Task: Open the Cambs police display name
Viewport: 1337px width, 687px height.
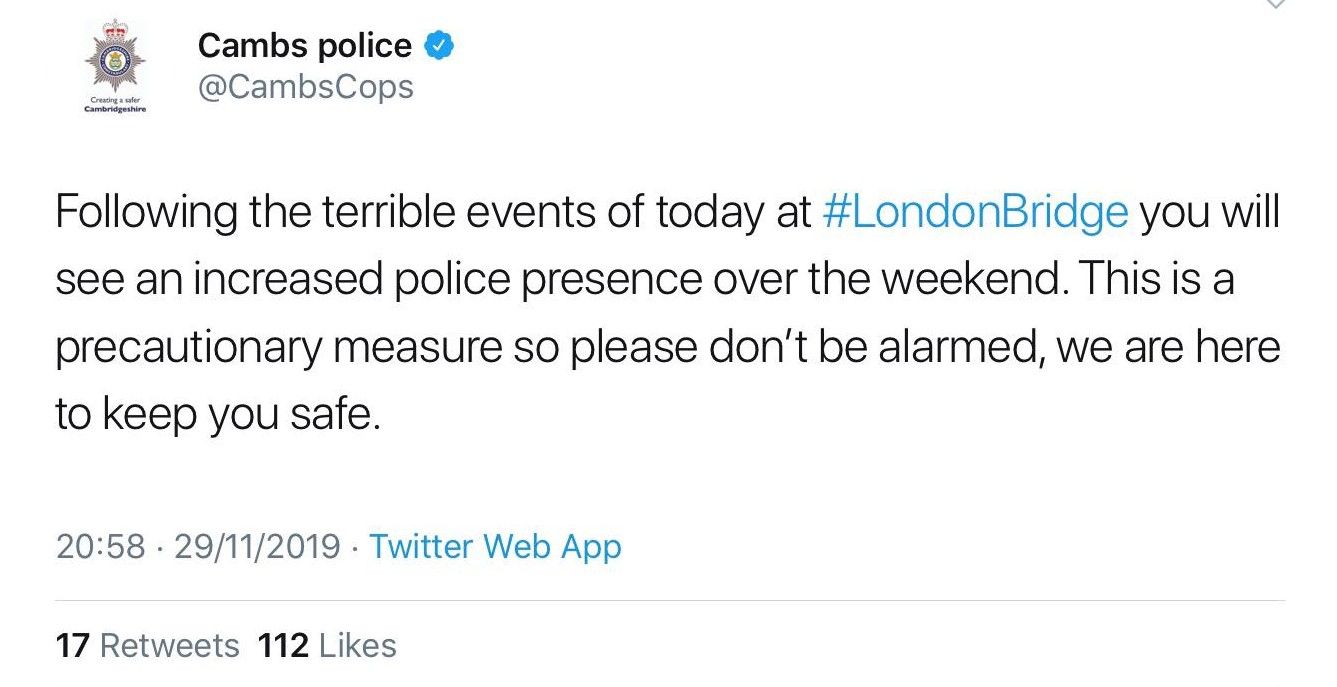Action: [x=305, y=45]
